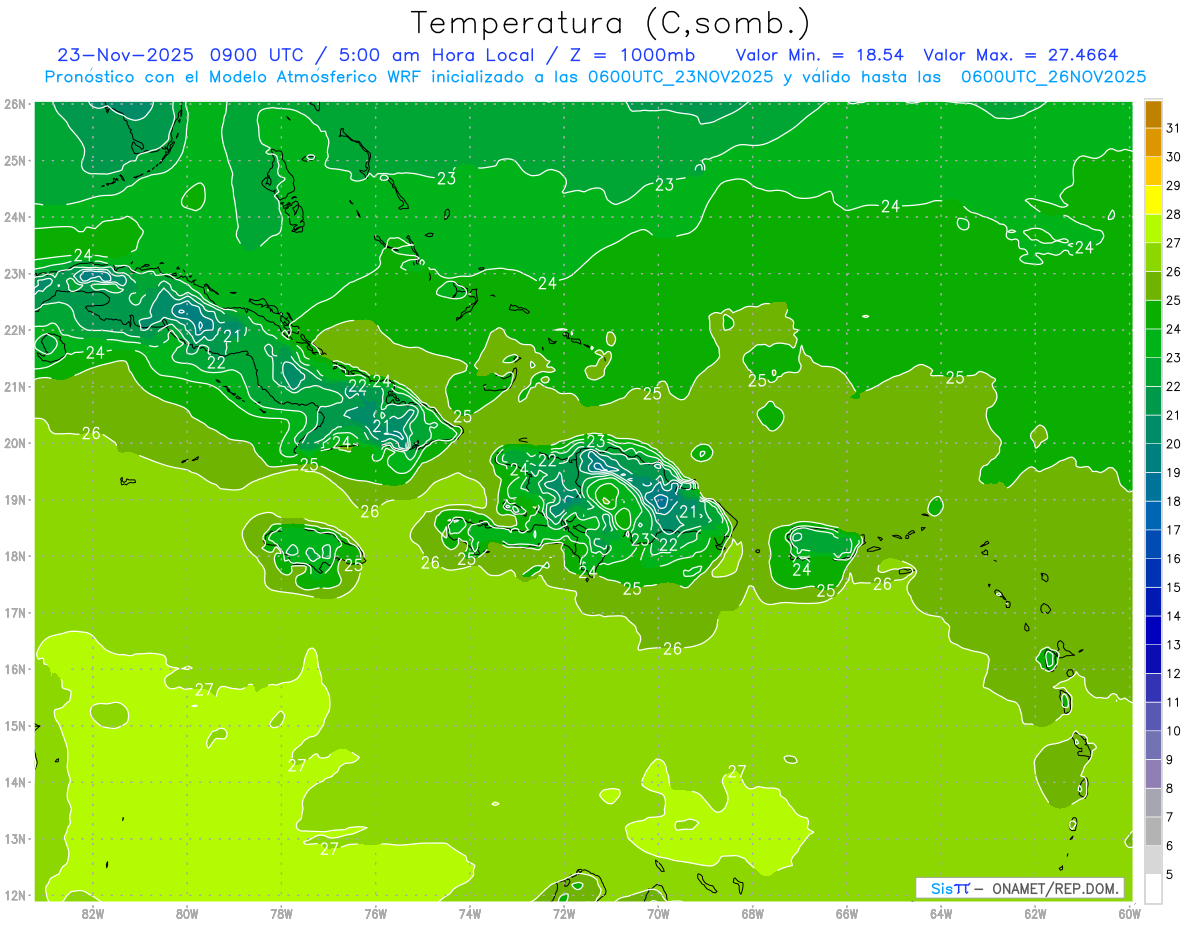Screen dimensions: 1200x927
Task: Click the '19N' latitude axis label
Action: 15,500
